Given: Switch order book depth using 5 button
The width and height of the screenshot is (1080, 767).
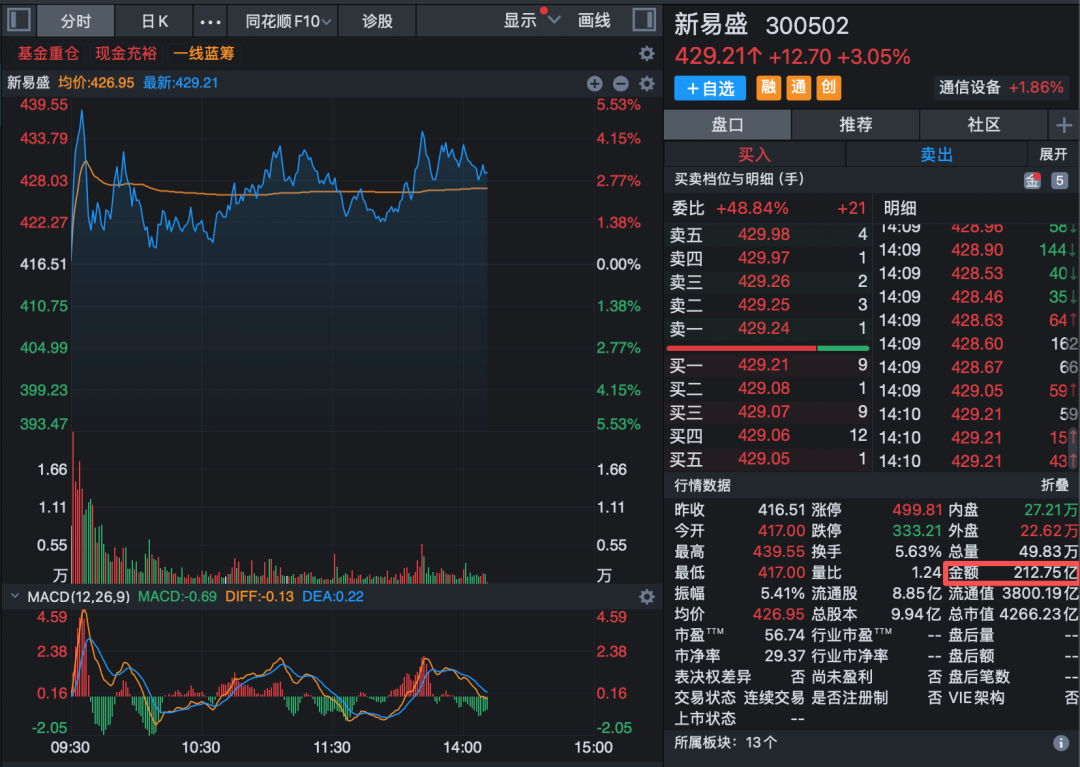Looking at the screenshot, I should (x=1059, y=181).
